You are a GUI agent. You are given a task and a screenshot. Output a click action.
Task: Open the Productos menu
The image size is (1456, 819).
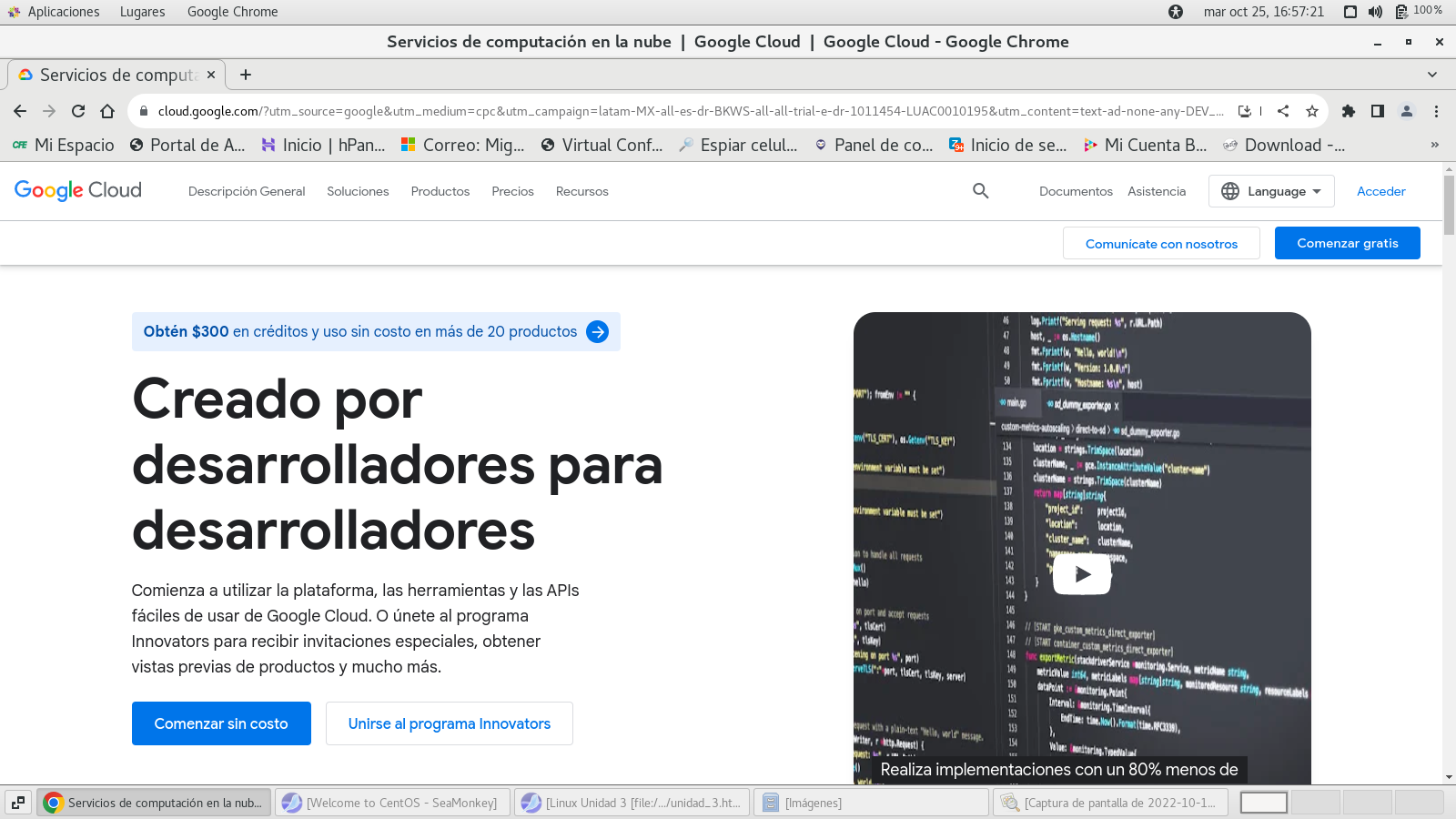pos(440,191)
